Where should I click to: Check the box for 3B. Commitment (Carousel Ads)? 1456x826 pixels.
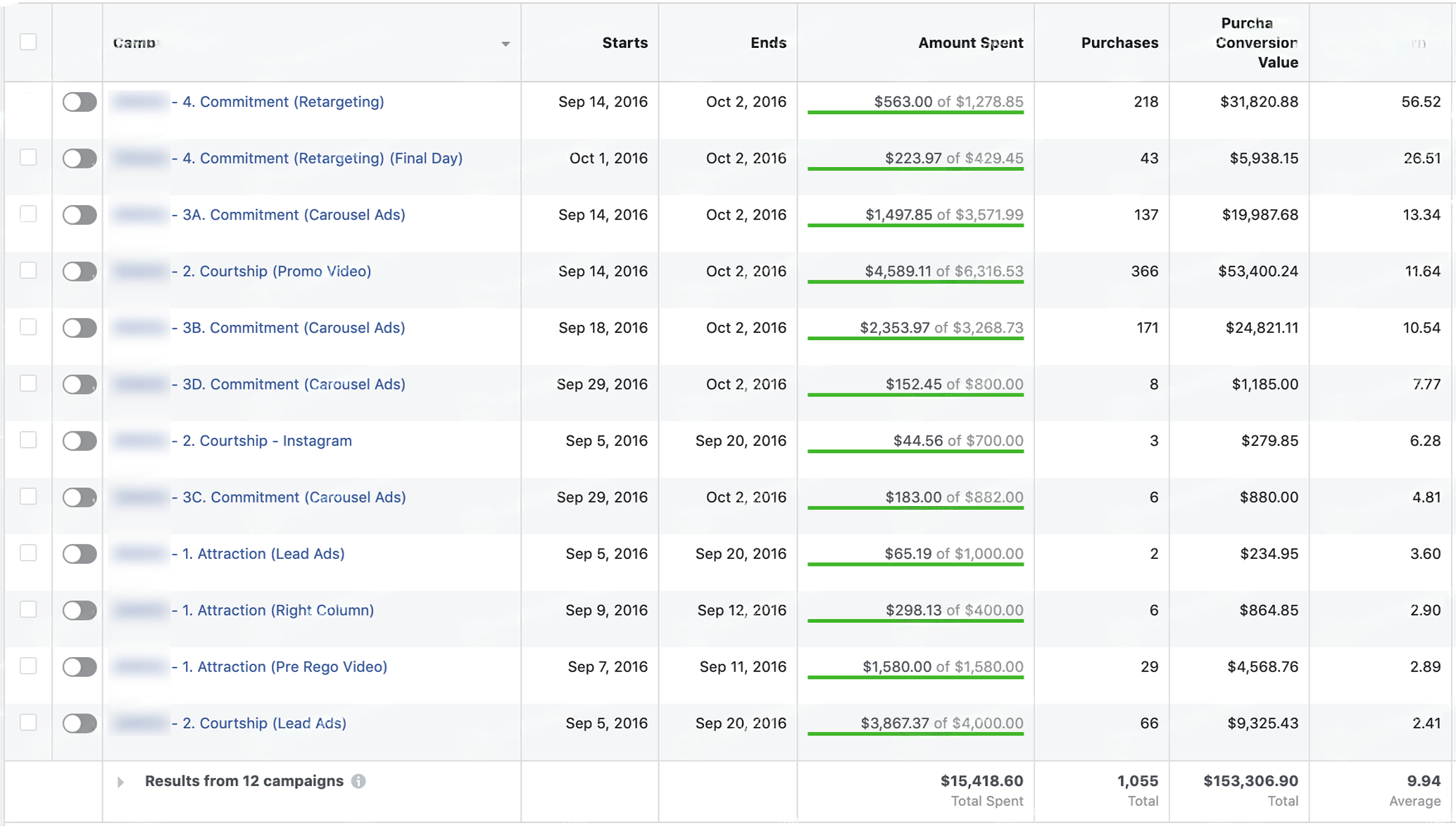(x=28, y=327)
